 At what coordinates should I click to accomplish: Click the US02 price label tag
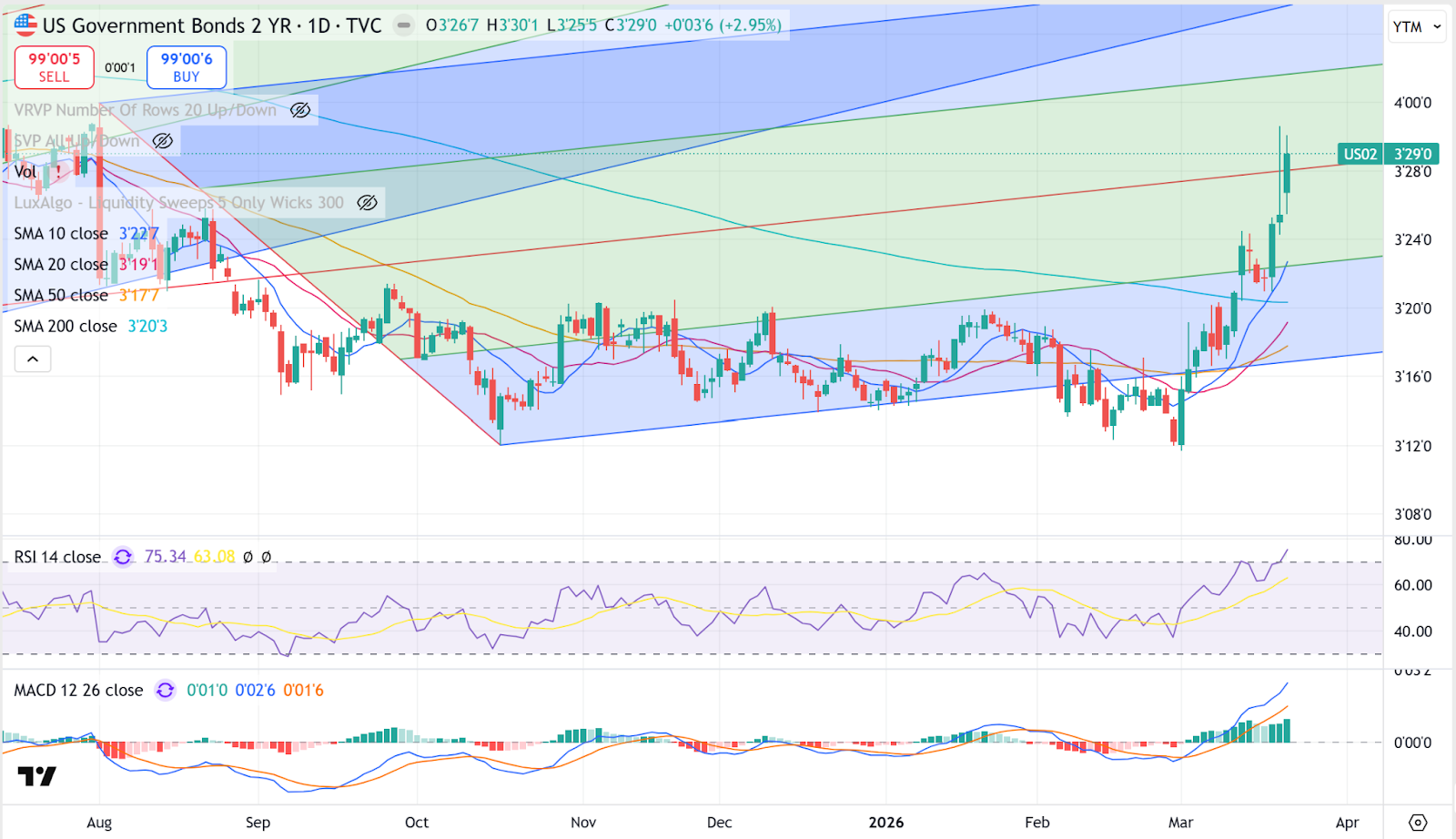pyautogui.click(x=1360, y=155)
